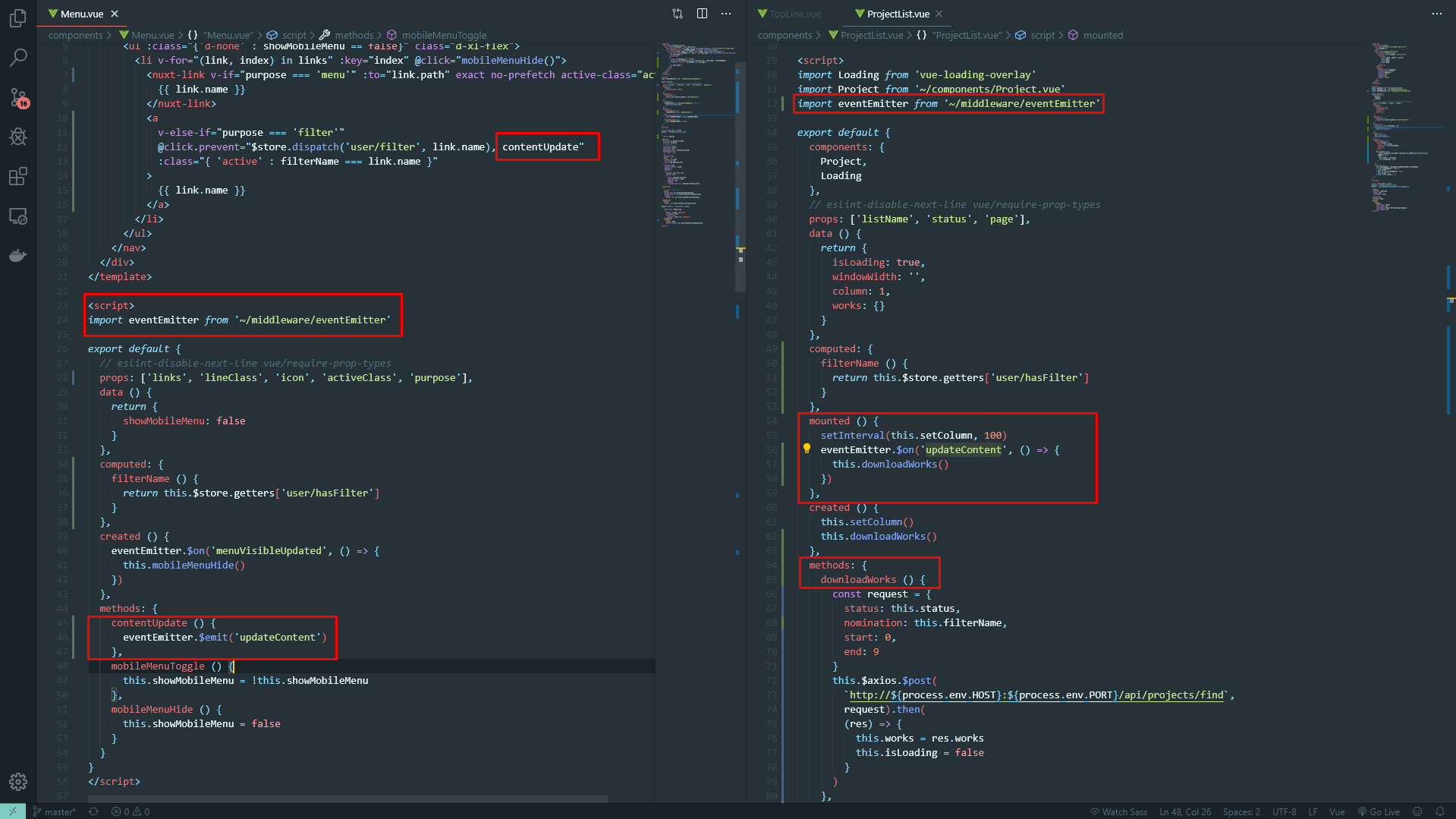Open the Search view in activity bar
1456x819 pixels.
click(x=18, y=57)
